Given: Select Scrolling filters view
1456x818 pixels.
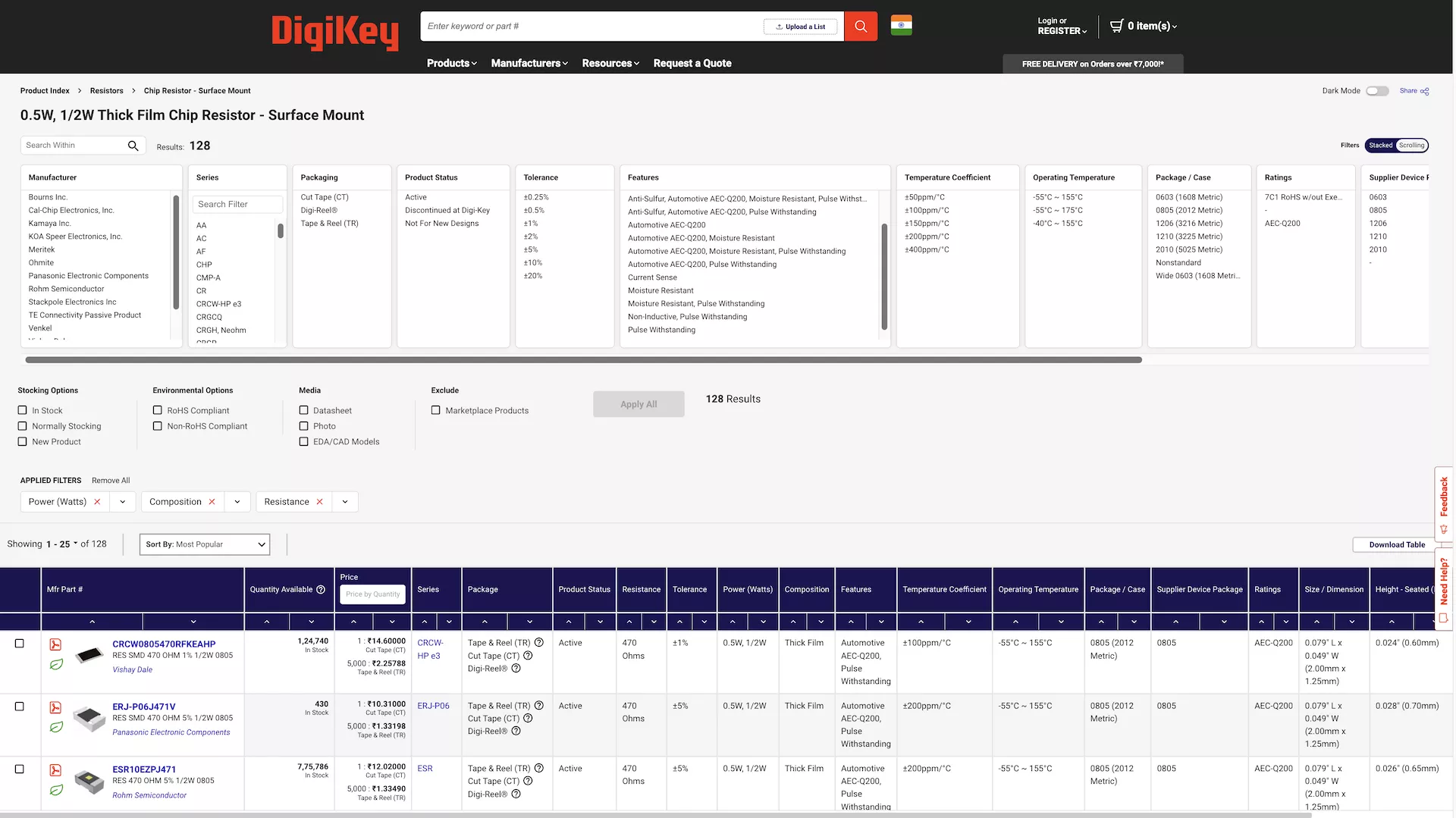Looking at the screenshot, I should pyautogui.click(x=1412, y=146).
